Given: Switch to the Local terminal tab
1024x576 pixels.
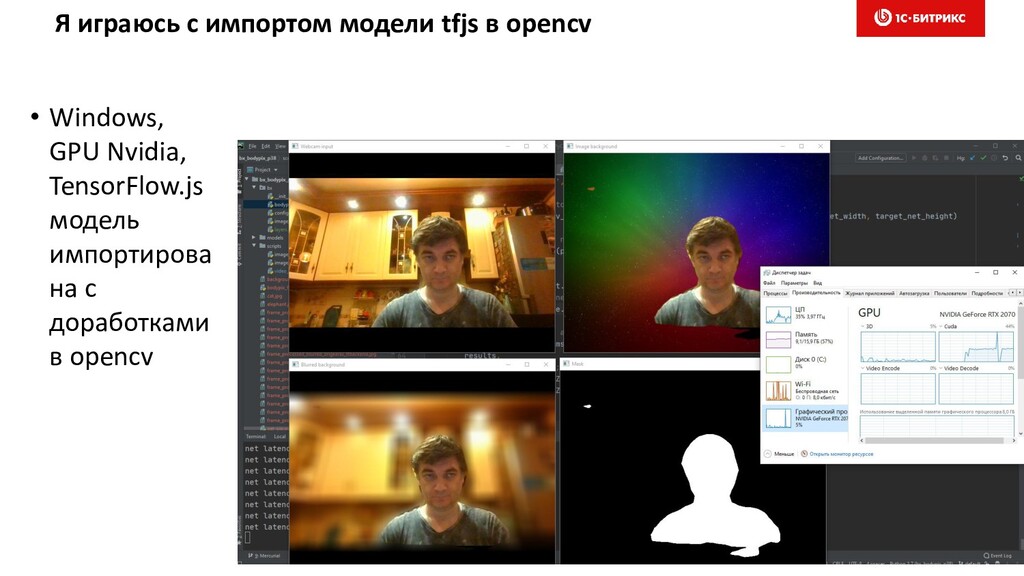Looking at the screenshot, I should point(280,436).
